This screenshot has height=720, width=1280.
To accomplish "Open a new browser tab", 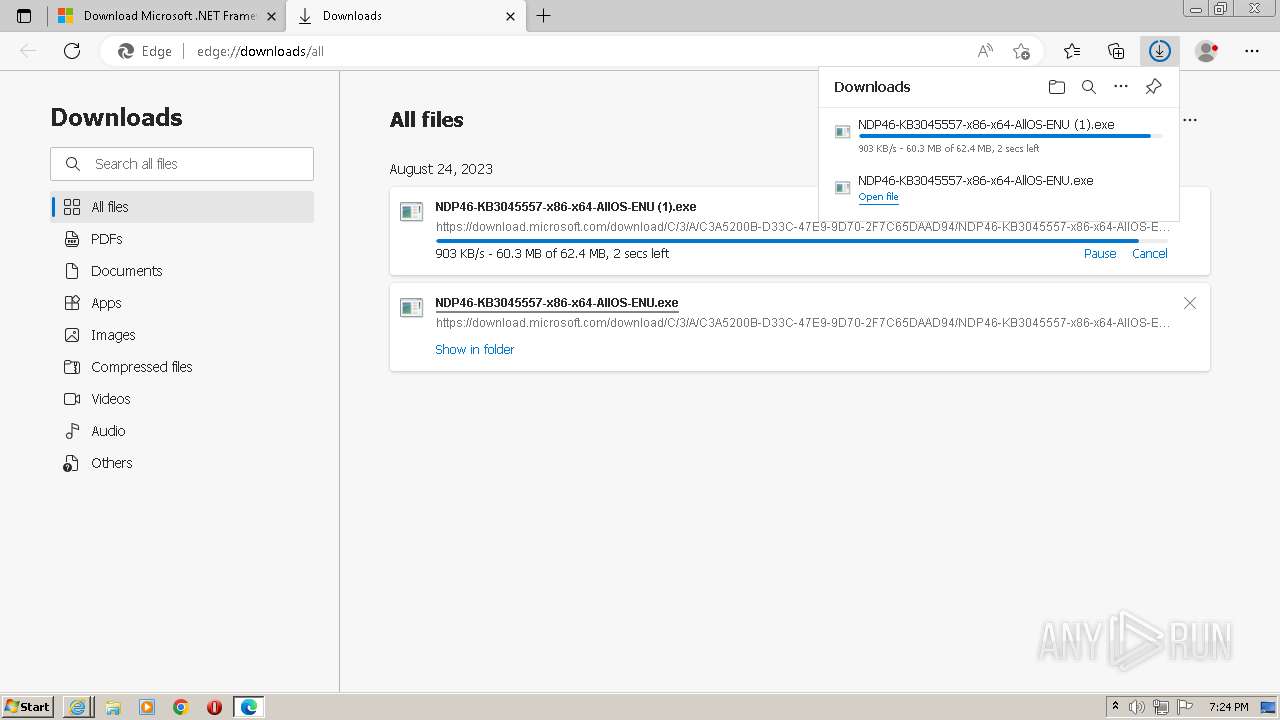I will (x=544, y=16).
